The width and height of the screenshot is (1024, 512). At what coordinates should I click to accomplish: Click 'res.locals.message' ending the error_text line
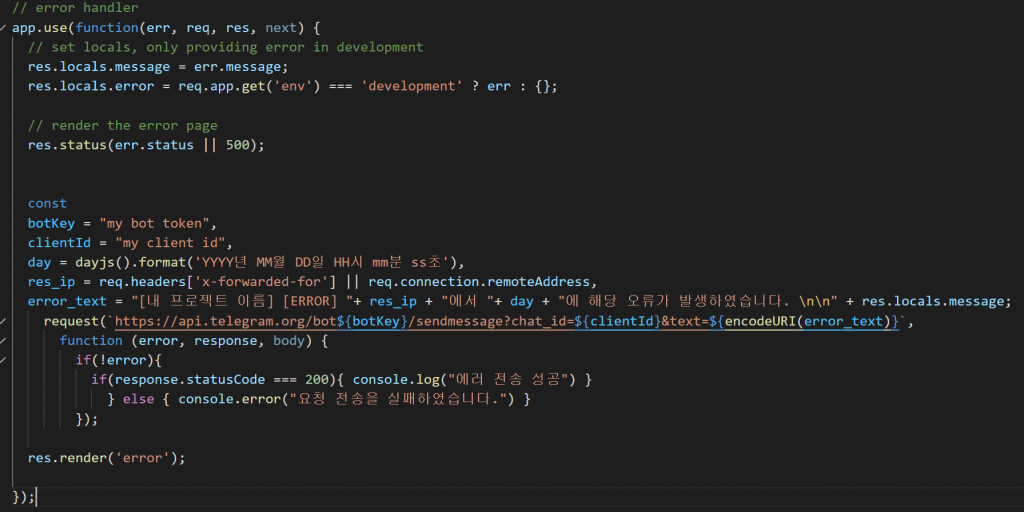pyautogui.click(x=932, y=301)
